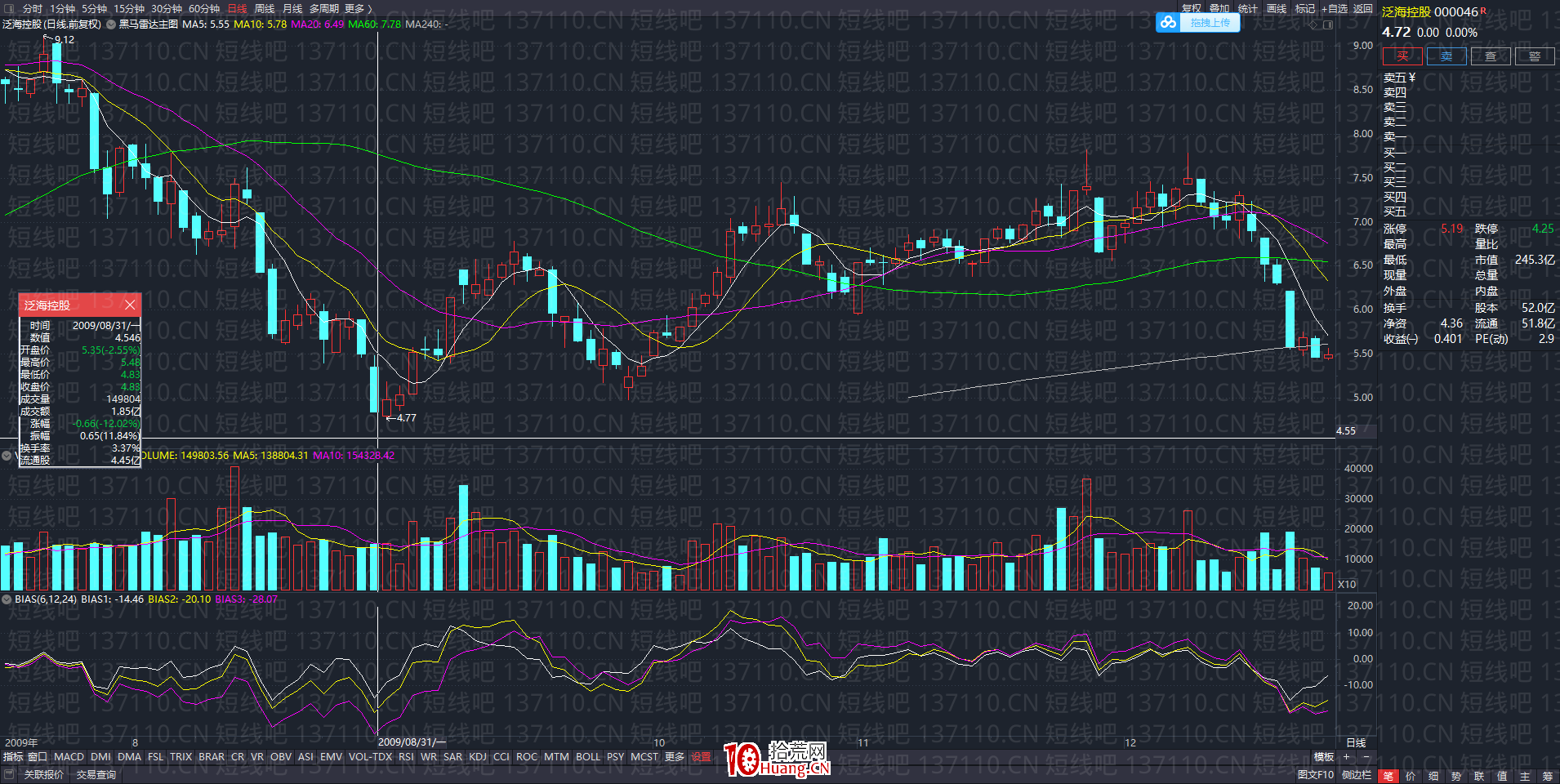
Task: Click the panel icon at top-left corner
Action: (9, 8)
